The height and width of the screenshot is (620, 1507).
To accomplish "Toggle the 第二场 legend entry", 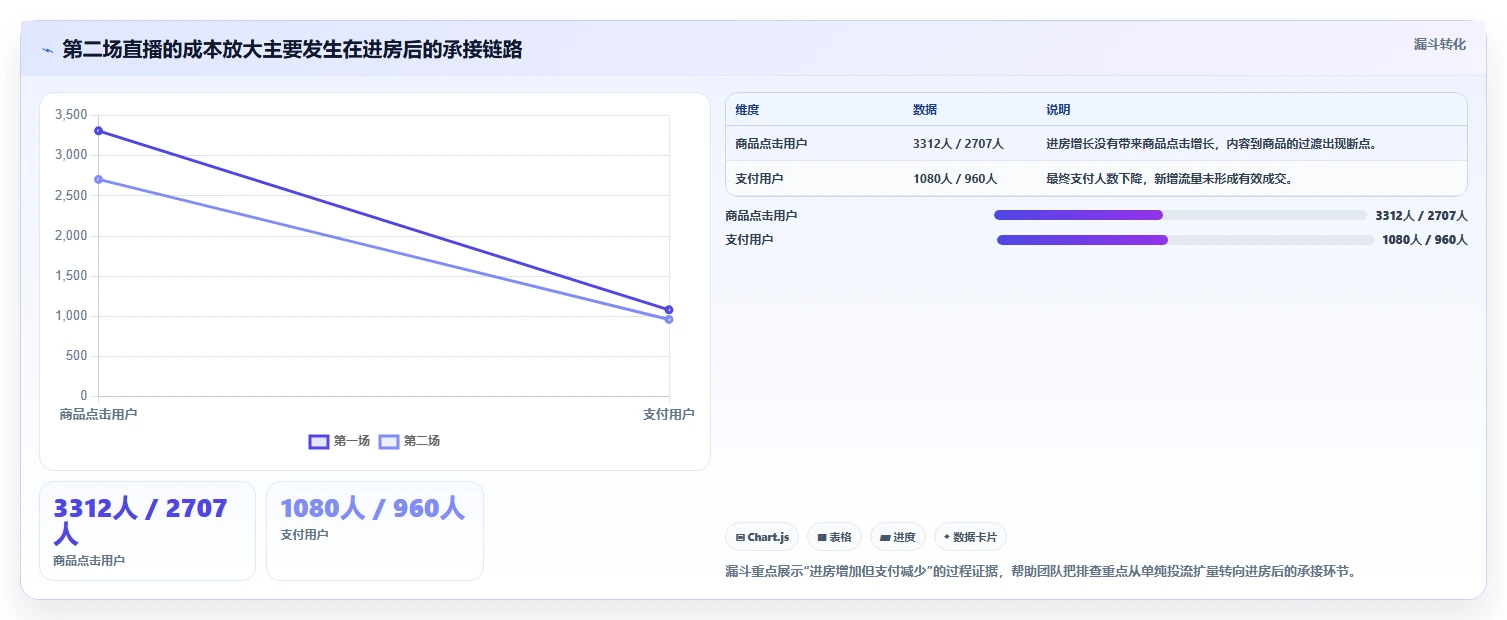I will pos(410,441).
